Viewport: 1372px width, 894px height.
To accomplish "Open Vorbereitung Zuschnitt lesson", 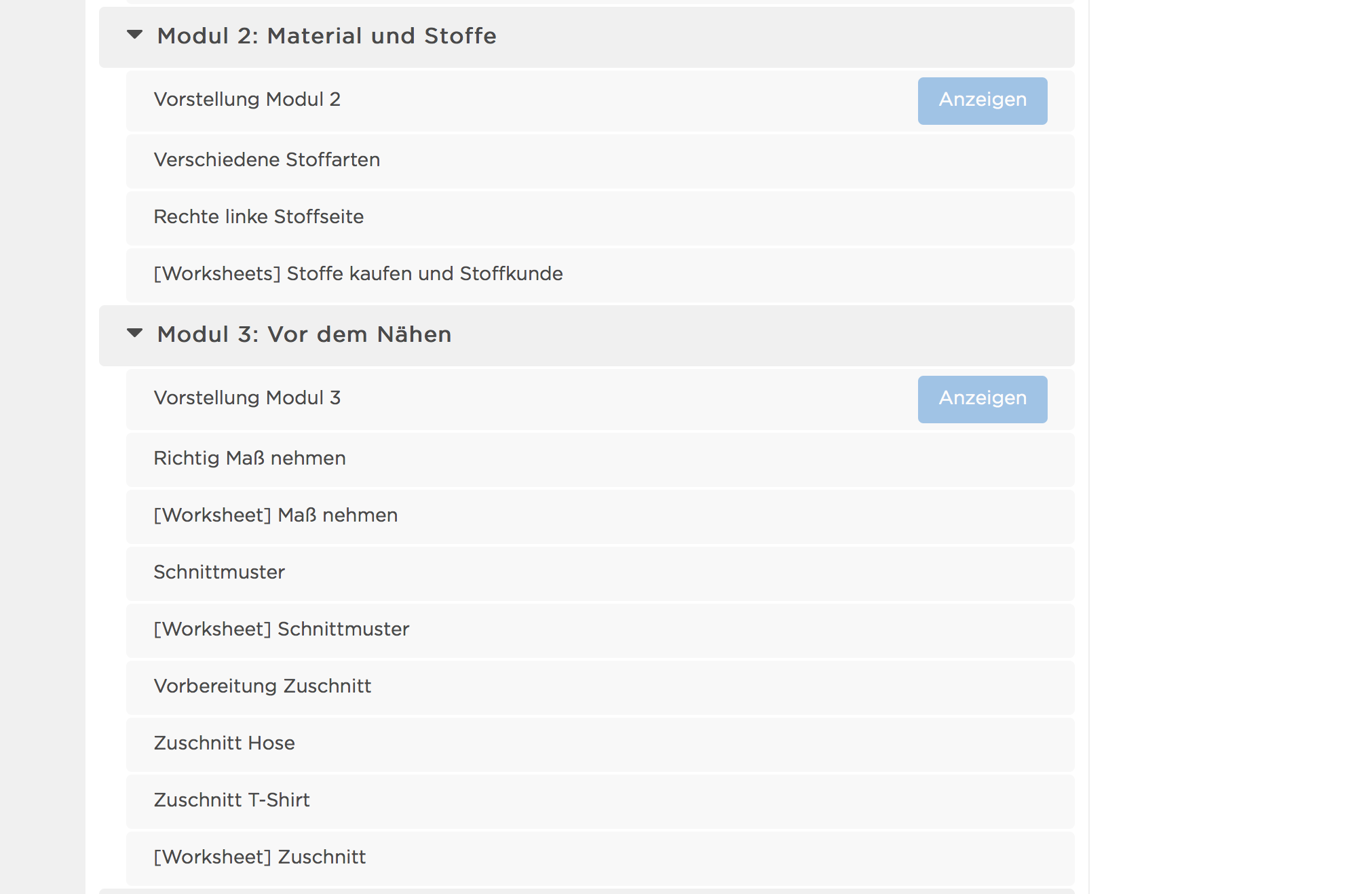I will coord(263,686).
